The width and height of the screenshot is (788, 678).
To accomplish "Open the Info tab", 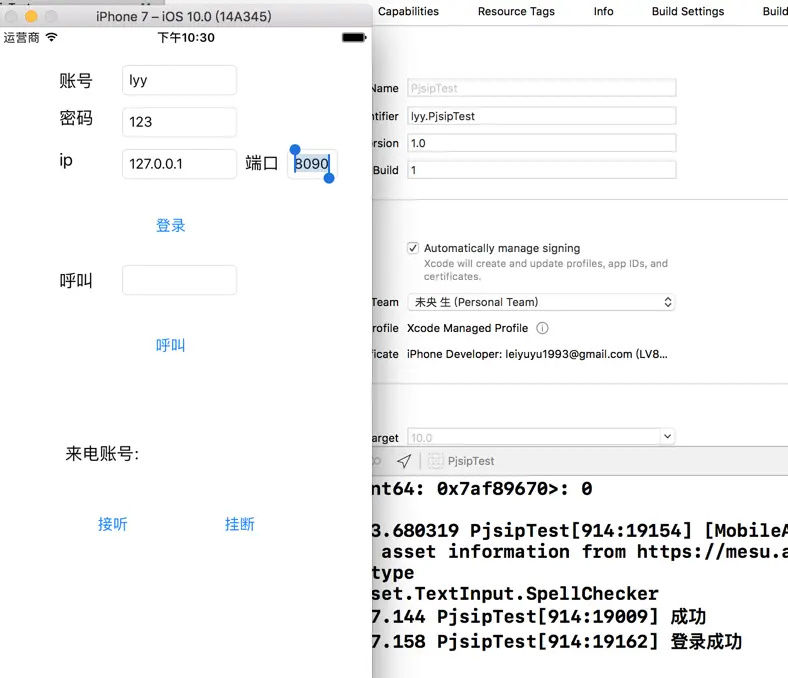I will [x=603, y=11].
